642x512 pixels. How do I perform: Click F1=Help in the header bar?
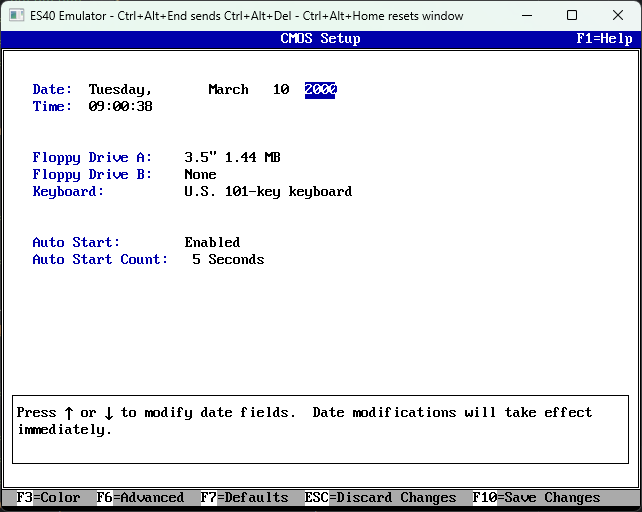pos(604,39)
